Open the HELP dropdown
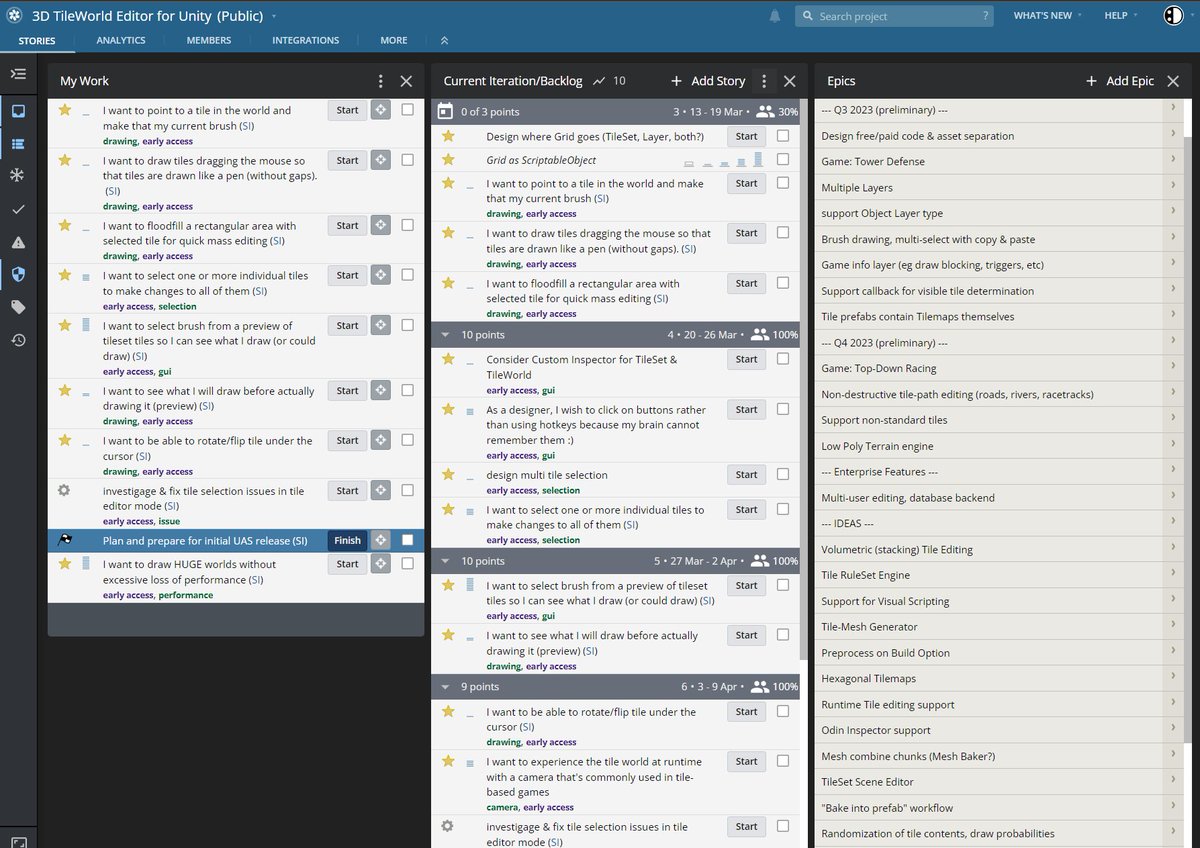1200x848 pixels. click(x=1120, y=16)
